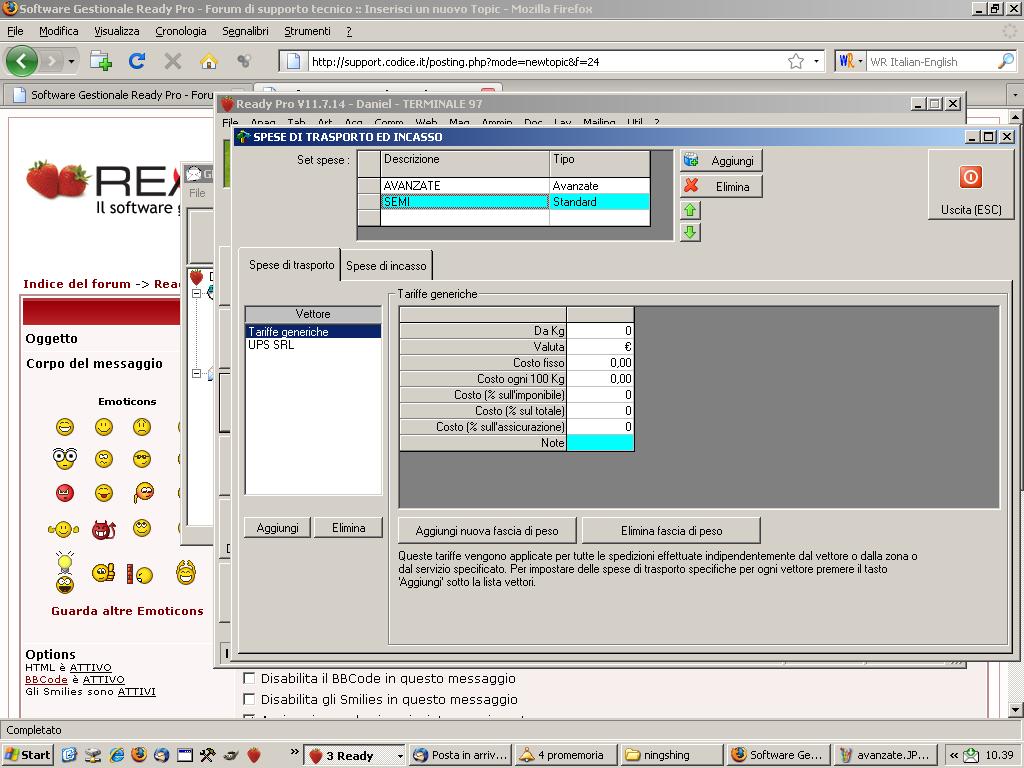Click the new tab icon in toolbar
The height and width of the screenshot is (768, 1024).
coord(101,61)
